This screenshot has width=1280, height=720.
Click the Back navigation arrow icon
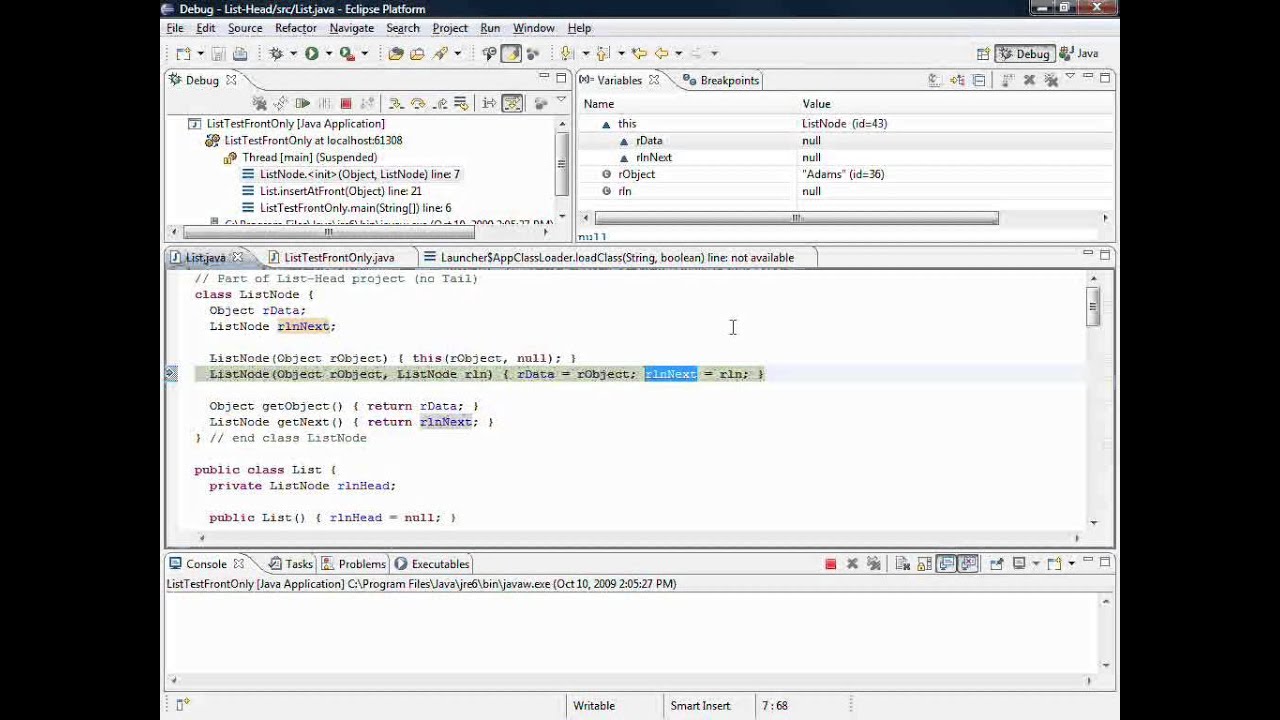(x=661, y=53)
